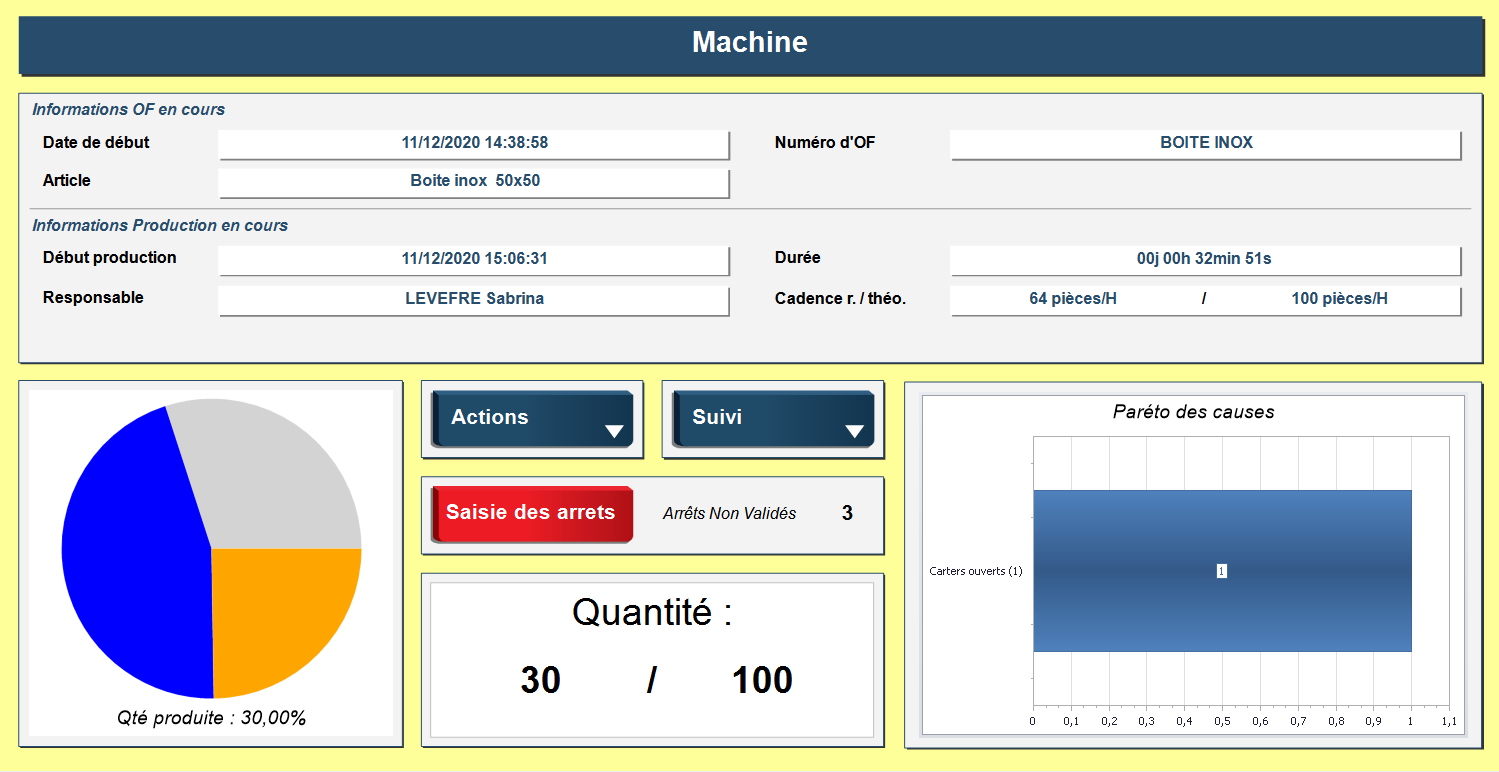Click the theoretical cadence '100 pièces/H'
The width and height of the screenshot is (1499, 772).
(x=1339, y=299)
